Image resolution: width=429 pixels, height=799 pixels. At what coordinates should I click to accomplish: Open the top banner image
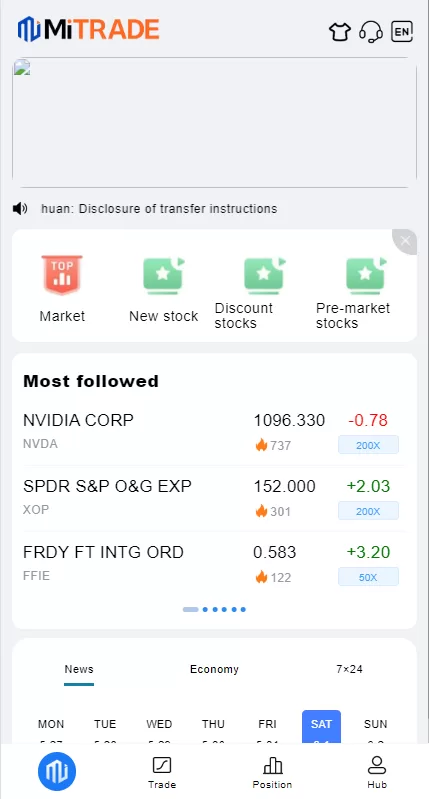click(x=214, y=122)
